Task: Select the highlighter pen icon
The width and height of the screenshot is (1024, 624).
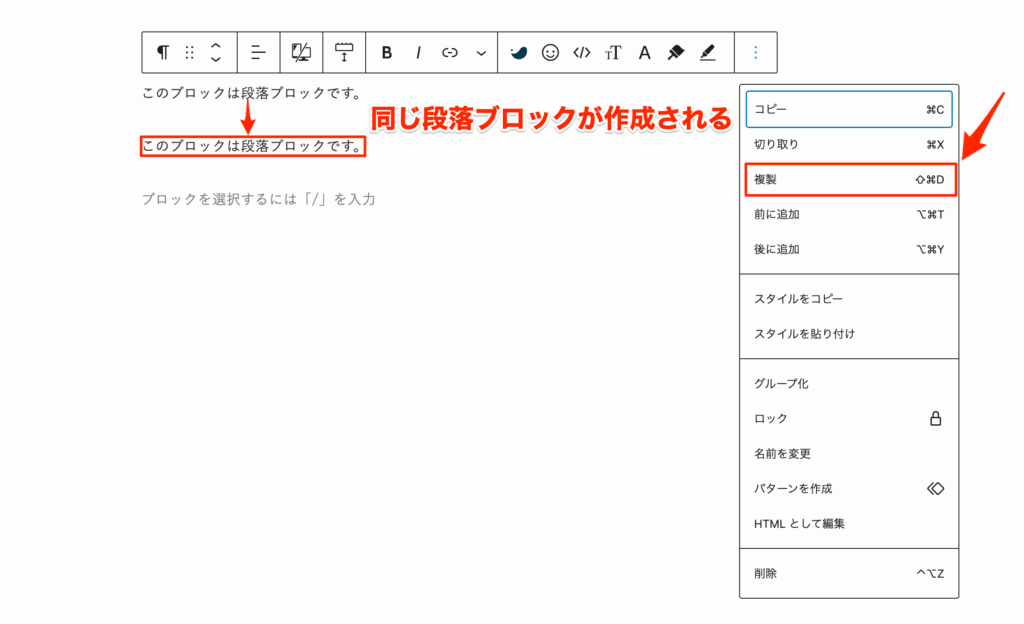Action: click(x=708, y=52)
